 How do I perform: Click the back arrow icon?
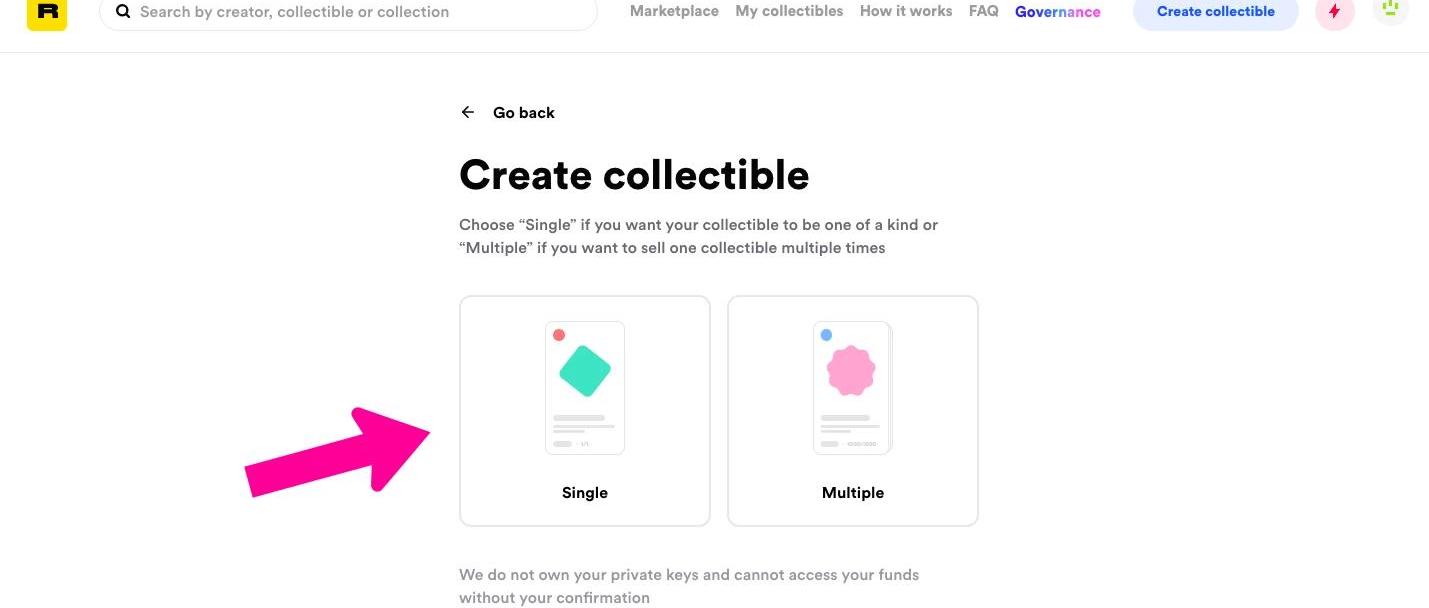pos(467,112)
